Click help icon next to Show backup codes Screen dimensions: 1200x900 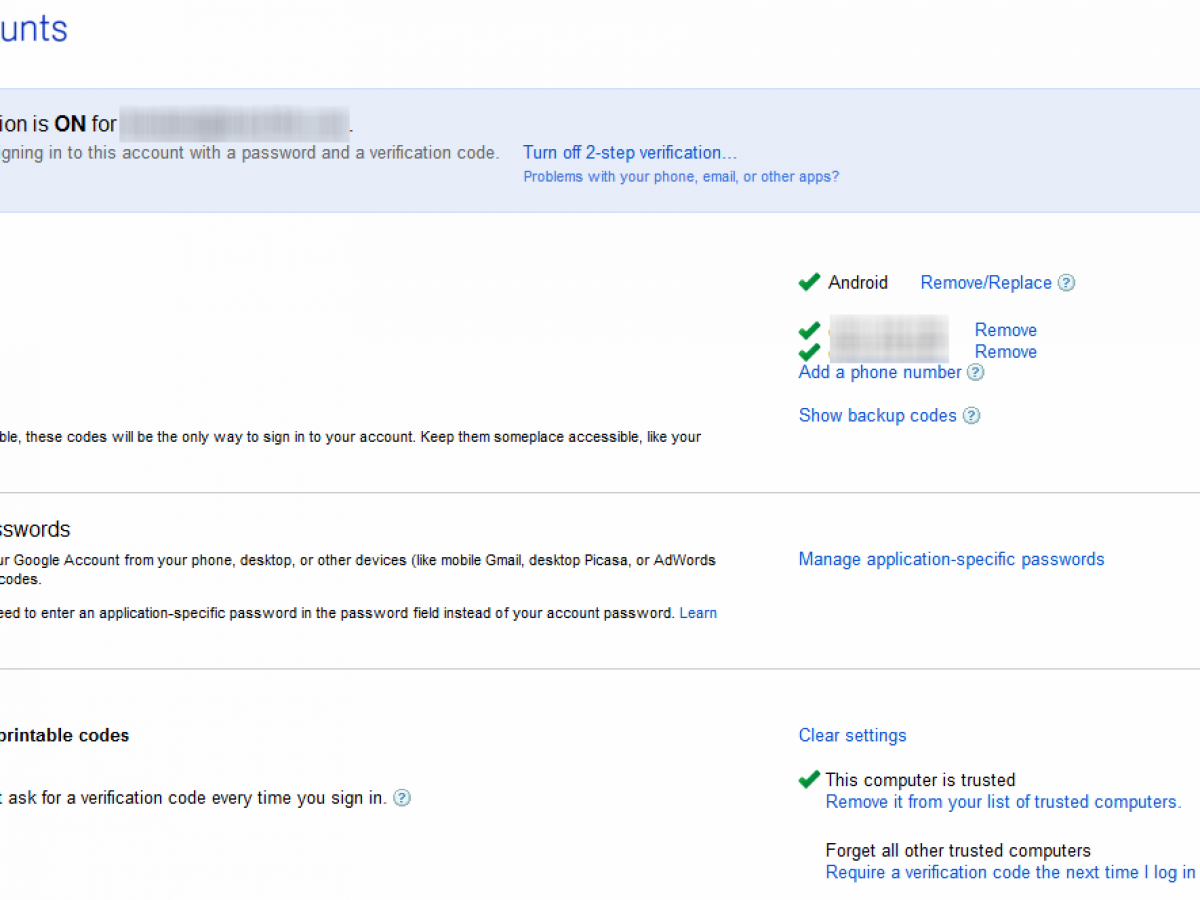(970, 416)
